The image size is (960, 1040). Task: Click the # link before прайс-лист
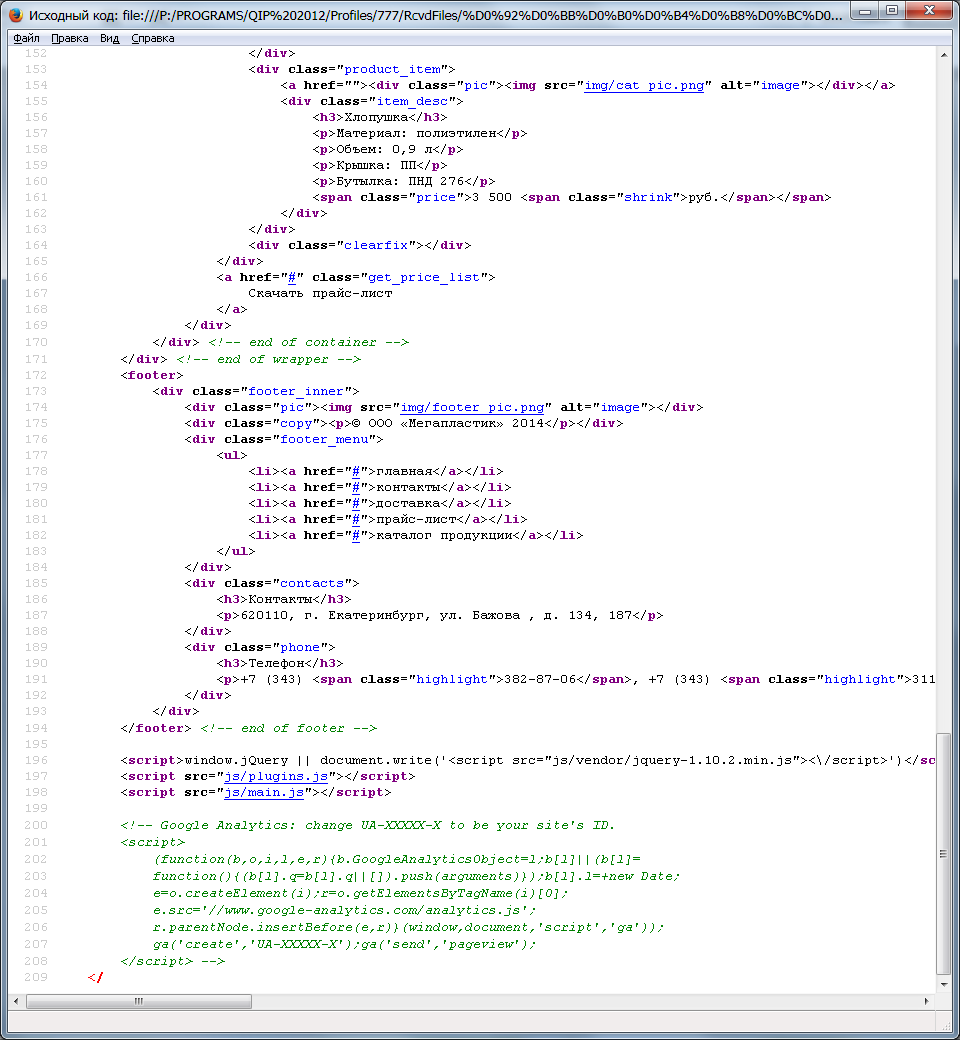(356, 519)
